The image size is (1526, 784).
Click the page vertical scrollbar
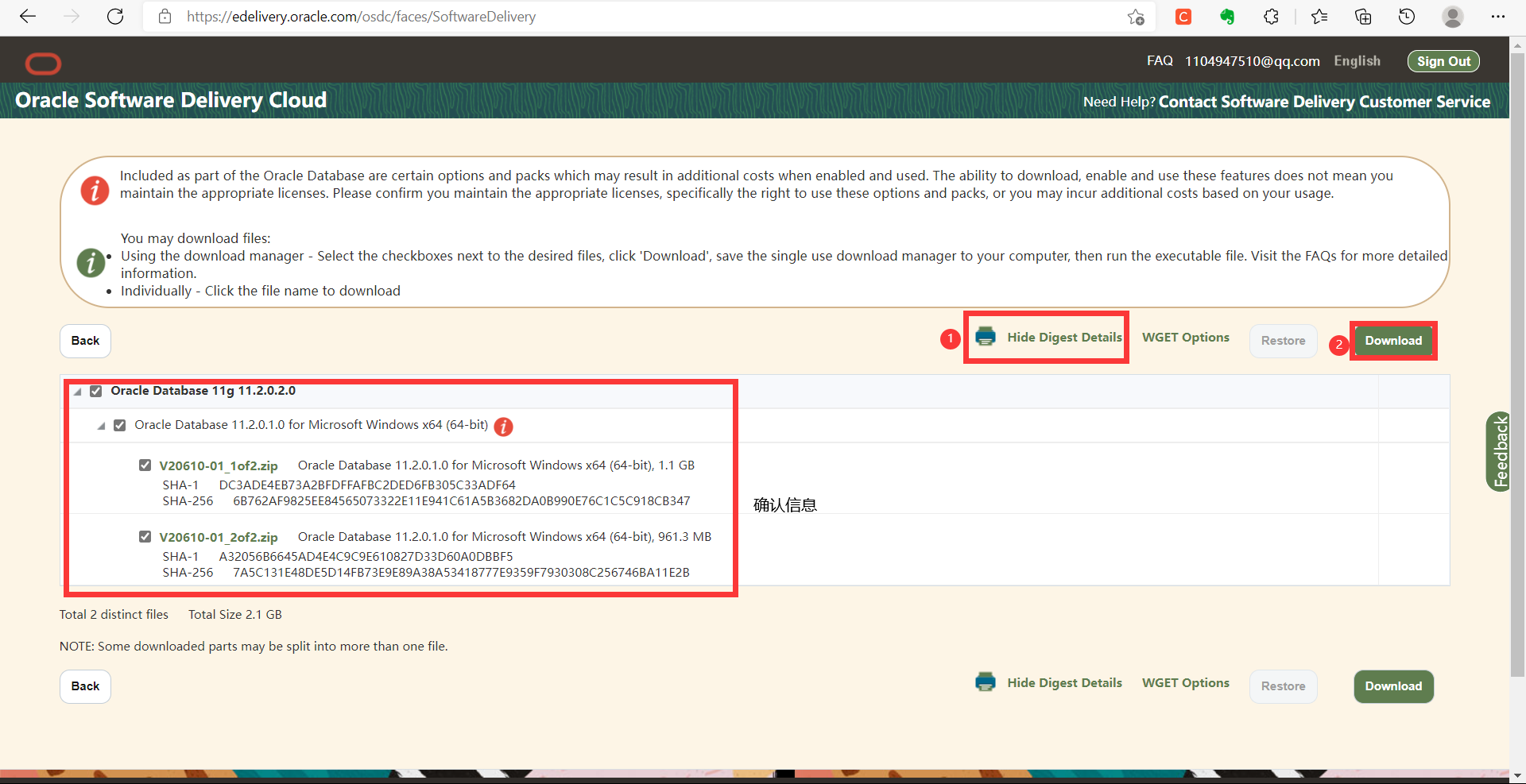click(1517, 365)
